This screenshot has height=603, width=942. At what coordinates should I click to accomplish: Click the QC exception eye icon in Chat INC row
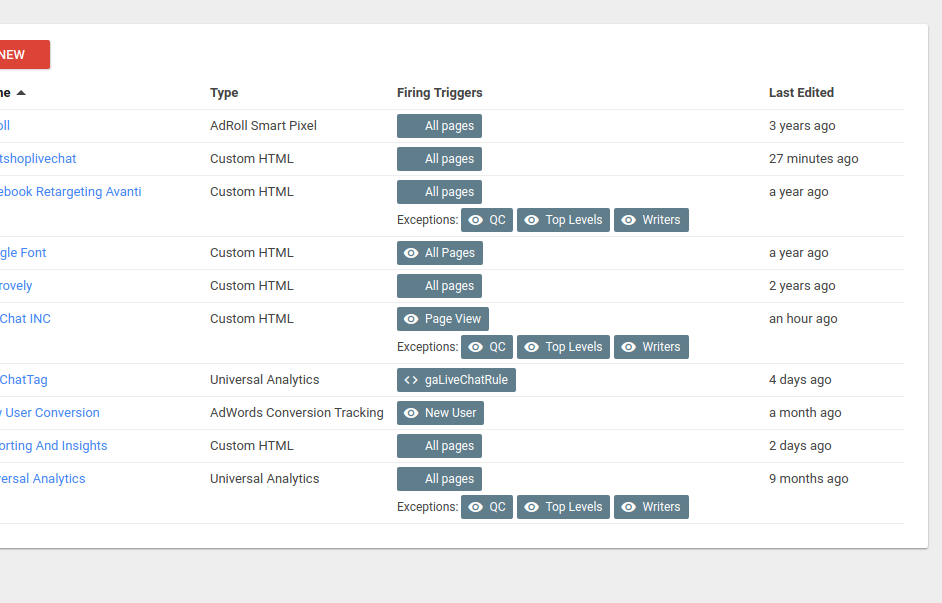tap(475, 347)
